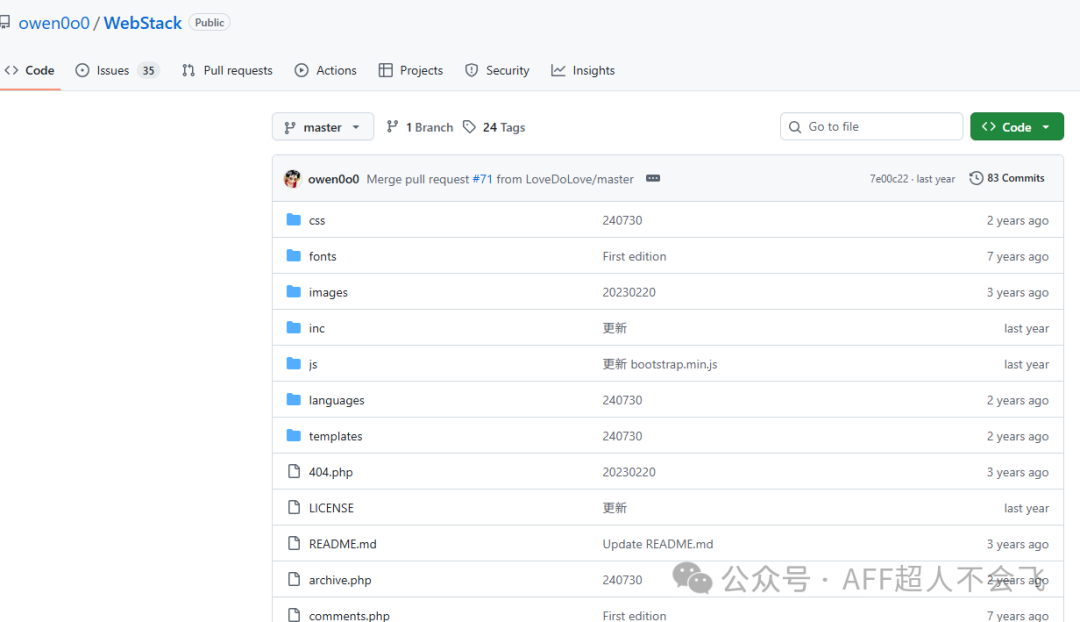
Task: Open the fonts folder name
Action: pos(322,256)
